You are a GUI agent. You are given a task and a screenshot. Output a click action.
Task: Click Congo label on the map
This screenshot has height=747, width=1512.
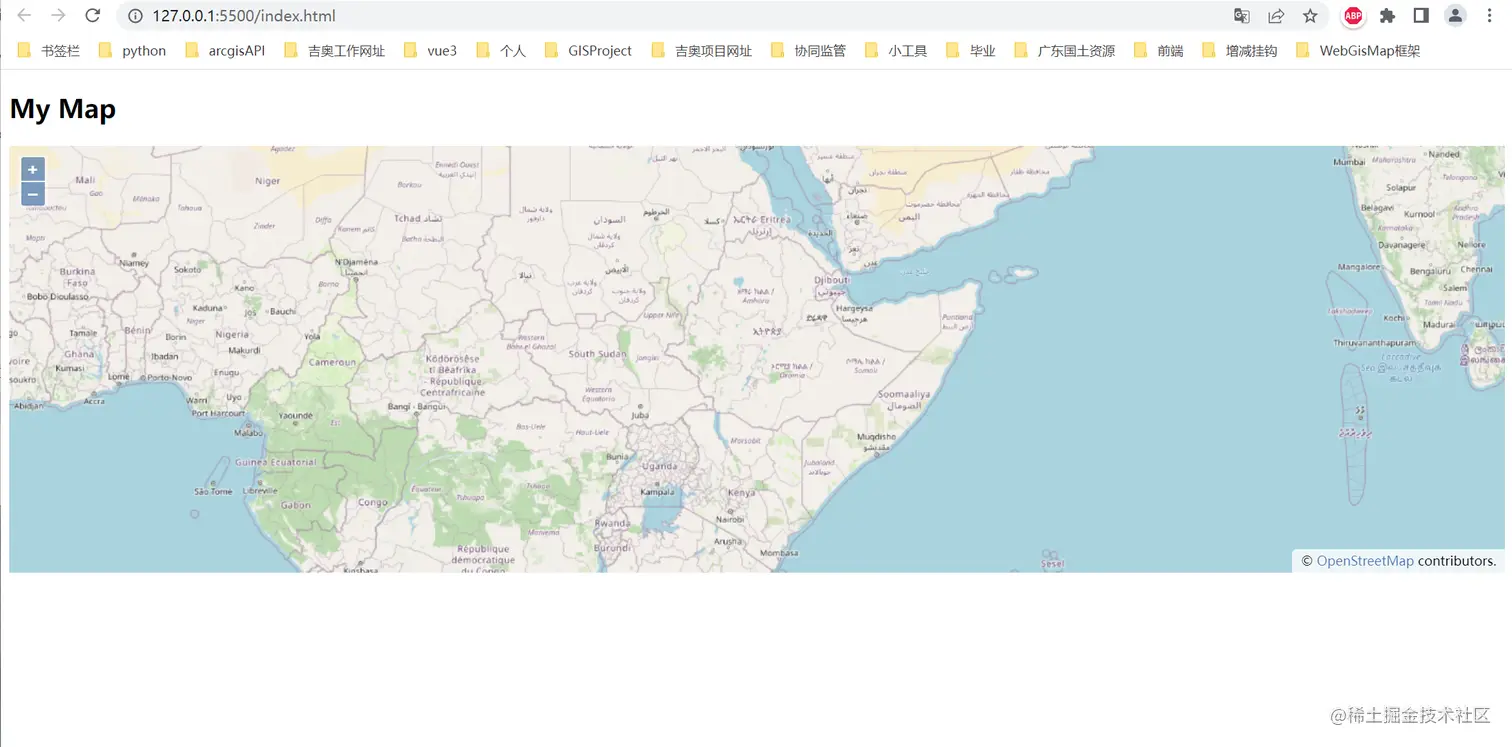point(373,503)
